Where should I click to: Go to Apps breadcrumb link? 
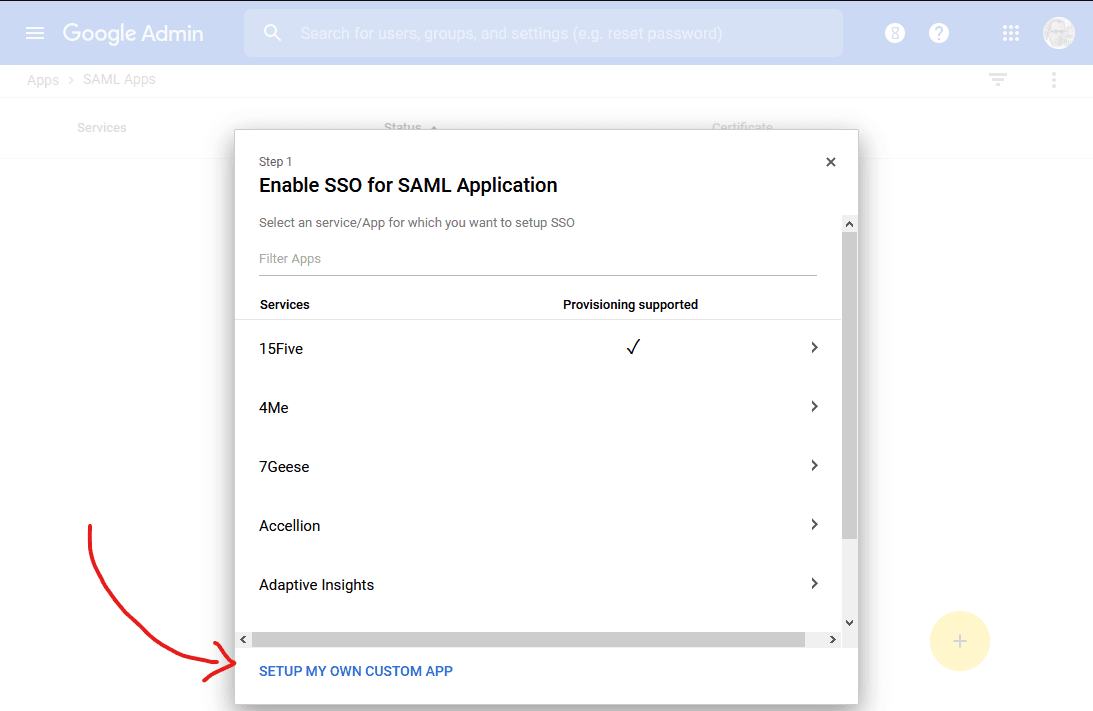42,80
